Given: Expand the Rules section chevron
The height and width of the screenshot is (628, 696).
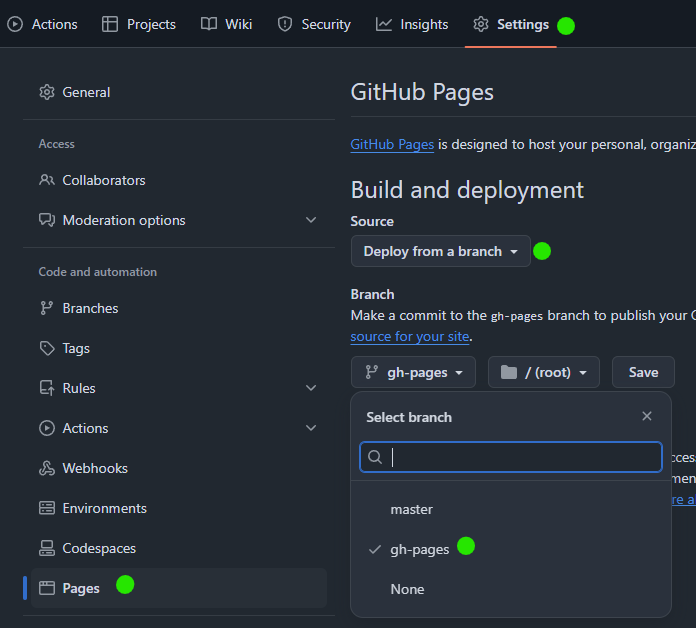Looking at the screenshot, I should click(311, 388).
